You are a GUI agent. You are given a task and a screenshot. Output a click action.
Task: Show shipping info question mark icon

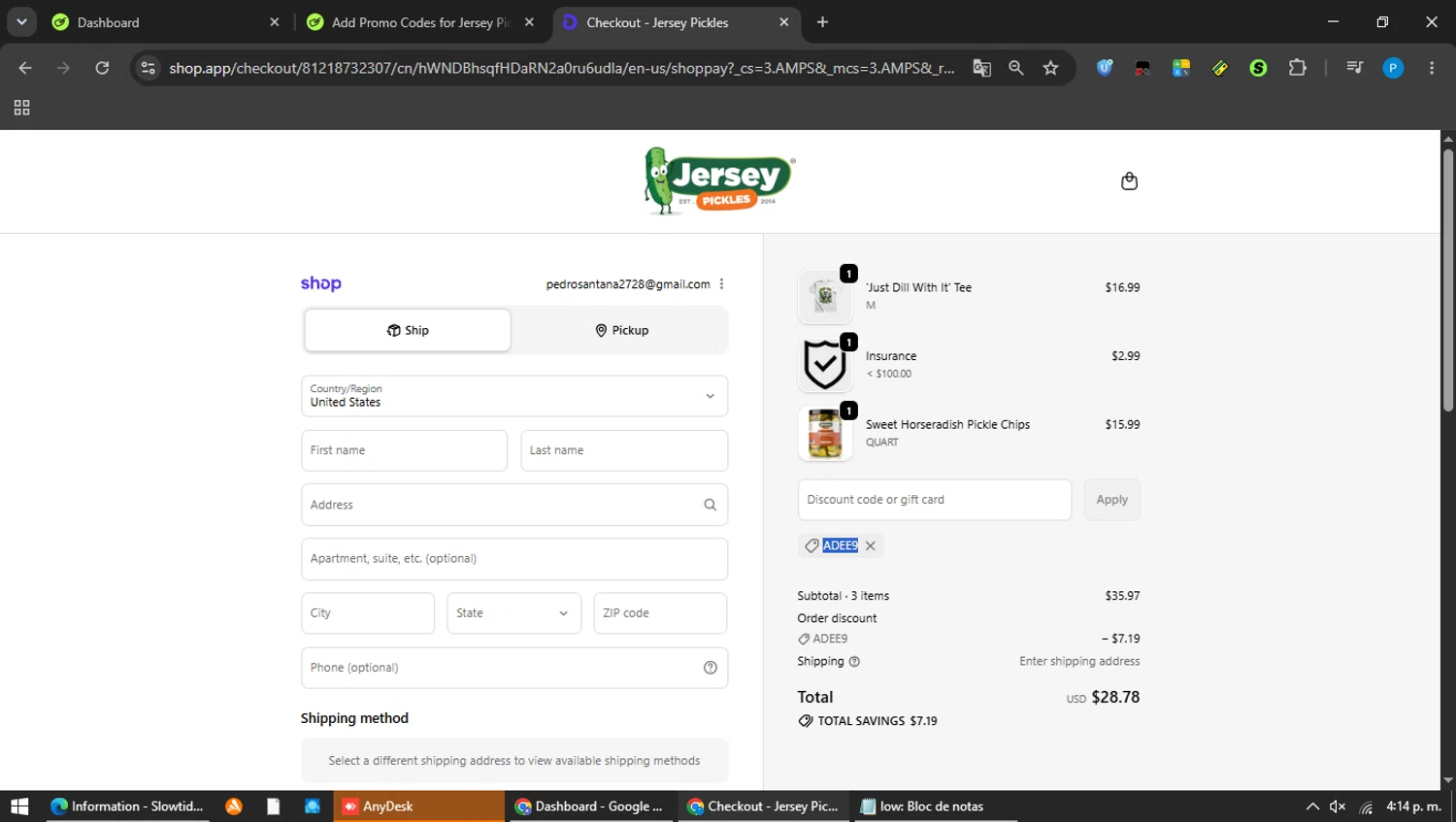pyautogui.click(x=854, y=662)
